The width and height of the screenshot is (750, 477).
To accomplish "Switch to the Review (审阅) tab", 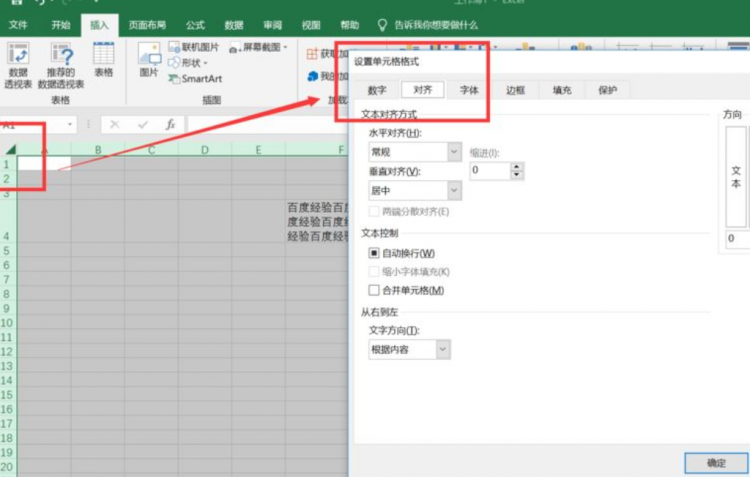I will [x=273, y=25].
